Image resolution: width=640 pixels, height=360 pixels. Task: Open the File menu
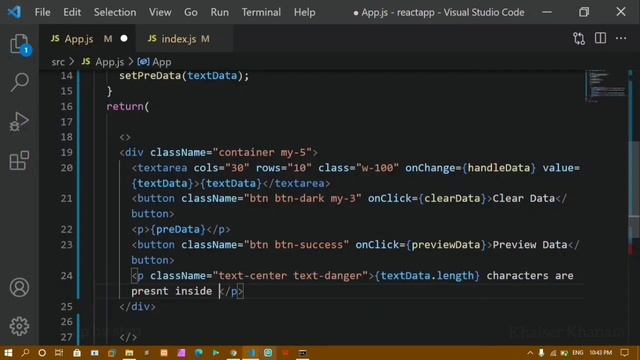[42, 12]
